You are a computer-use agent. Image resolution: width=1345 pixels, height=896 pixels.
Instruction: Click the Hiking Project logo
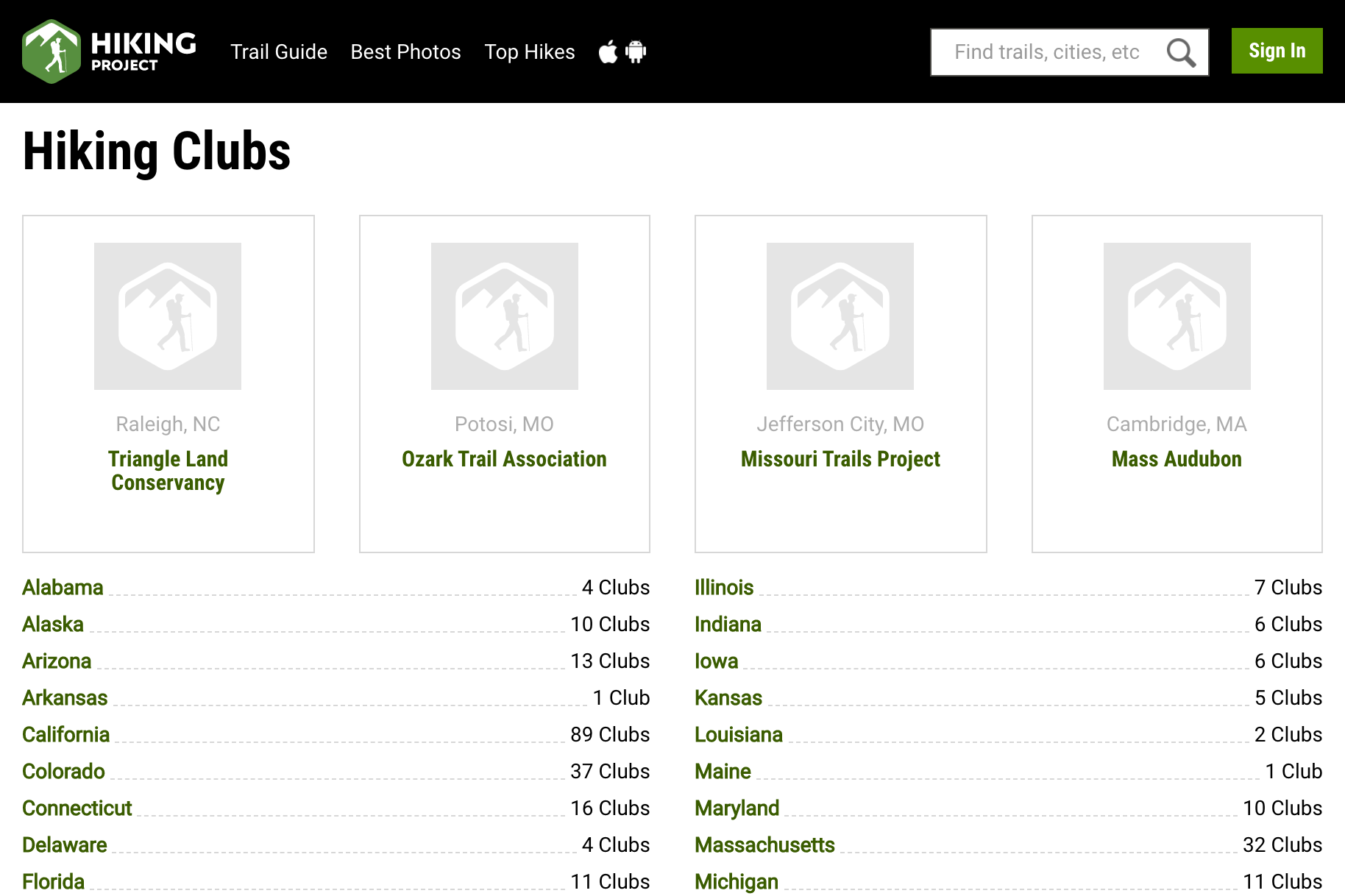click(x=110, y=51)
